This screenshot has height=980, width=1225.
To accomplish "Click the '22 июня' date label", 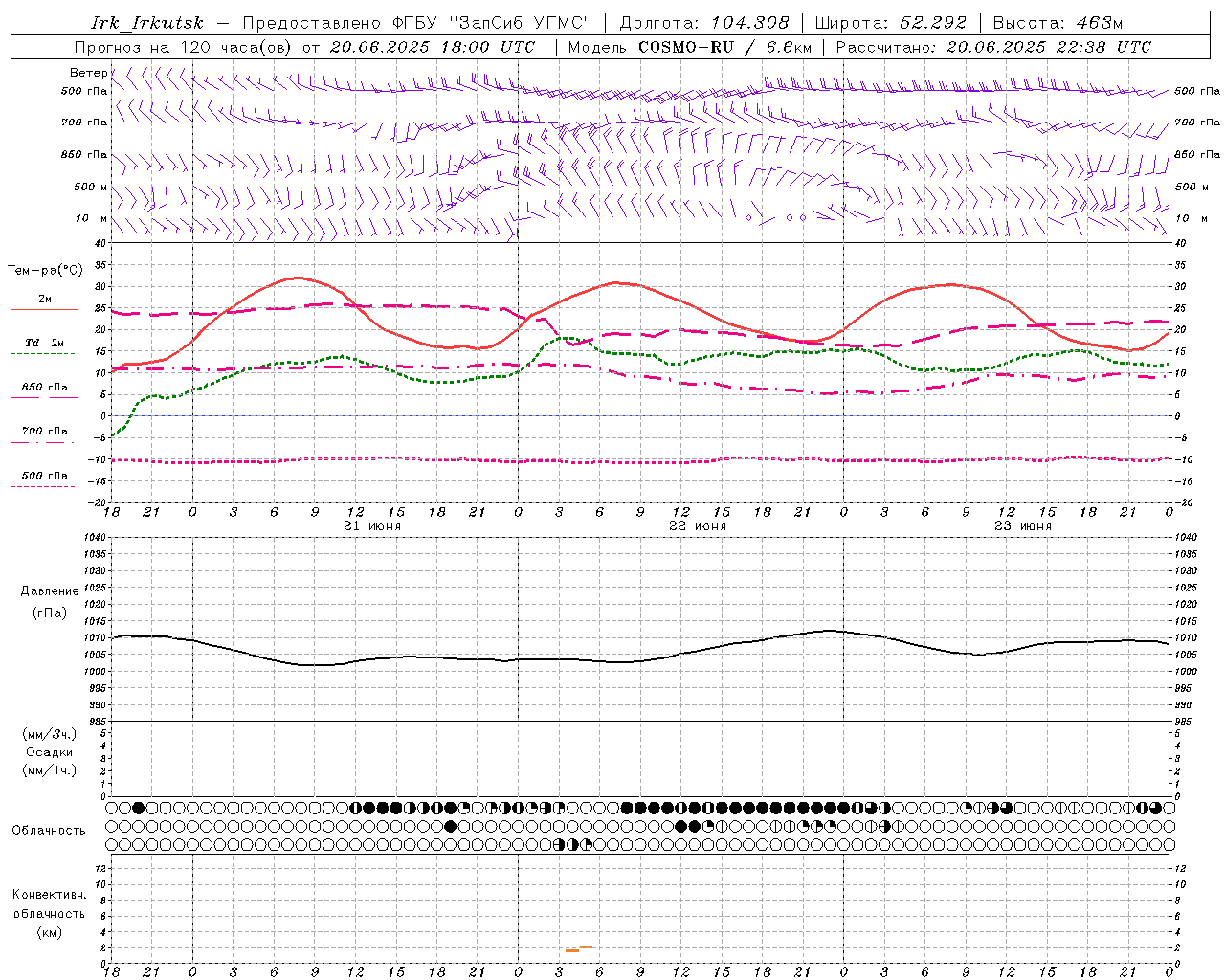I will coord(698,526).
